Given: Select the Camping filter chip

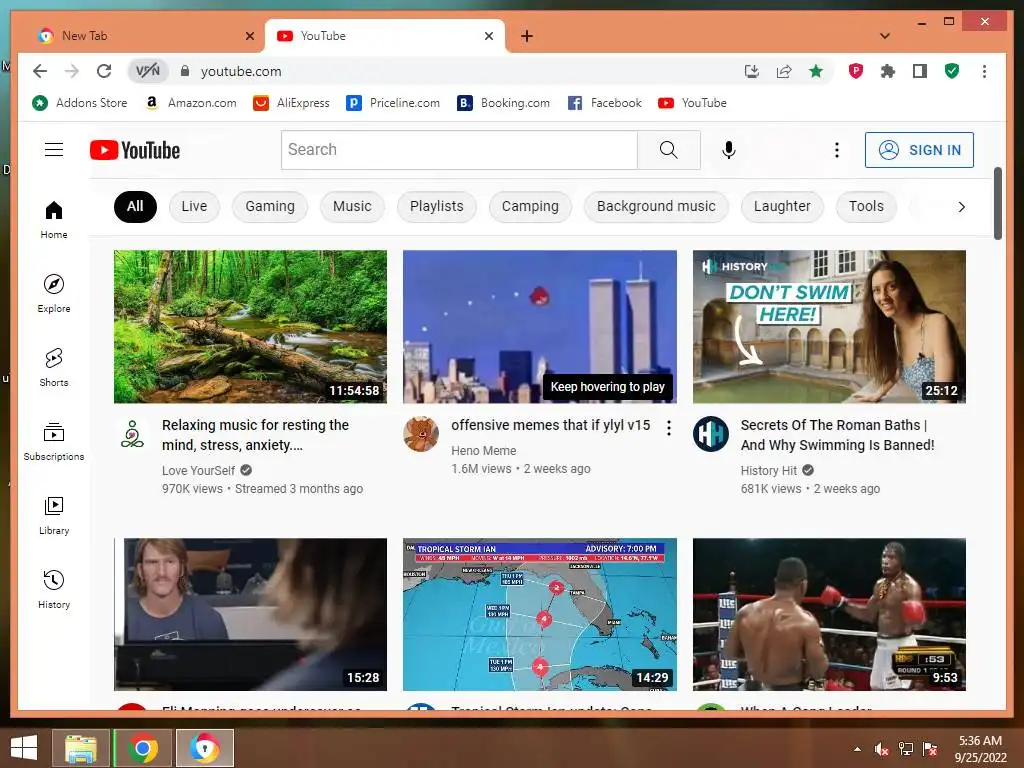Looking at the screenshot, I should [530, 206].
